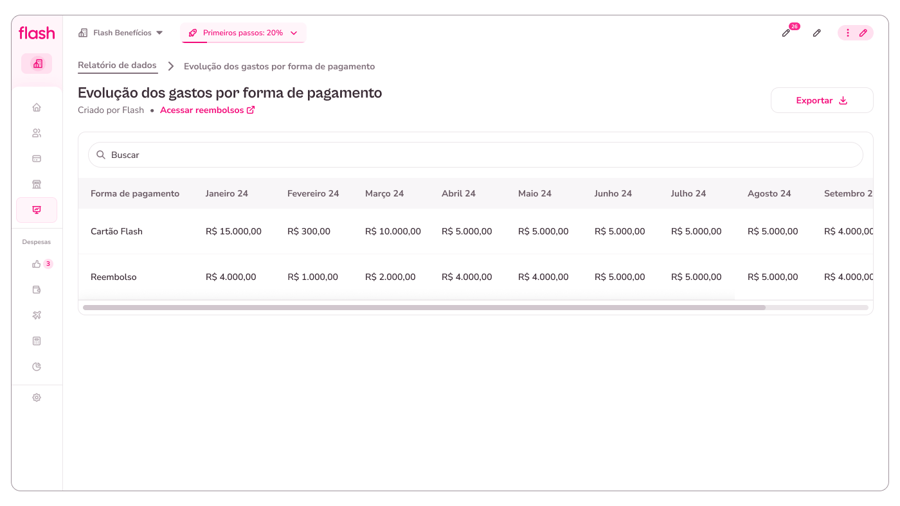Click the airplane travel icon in the sidebar

(37, 315)
